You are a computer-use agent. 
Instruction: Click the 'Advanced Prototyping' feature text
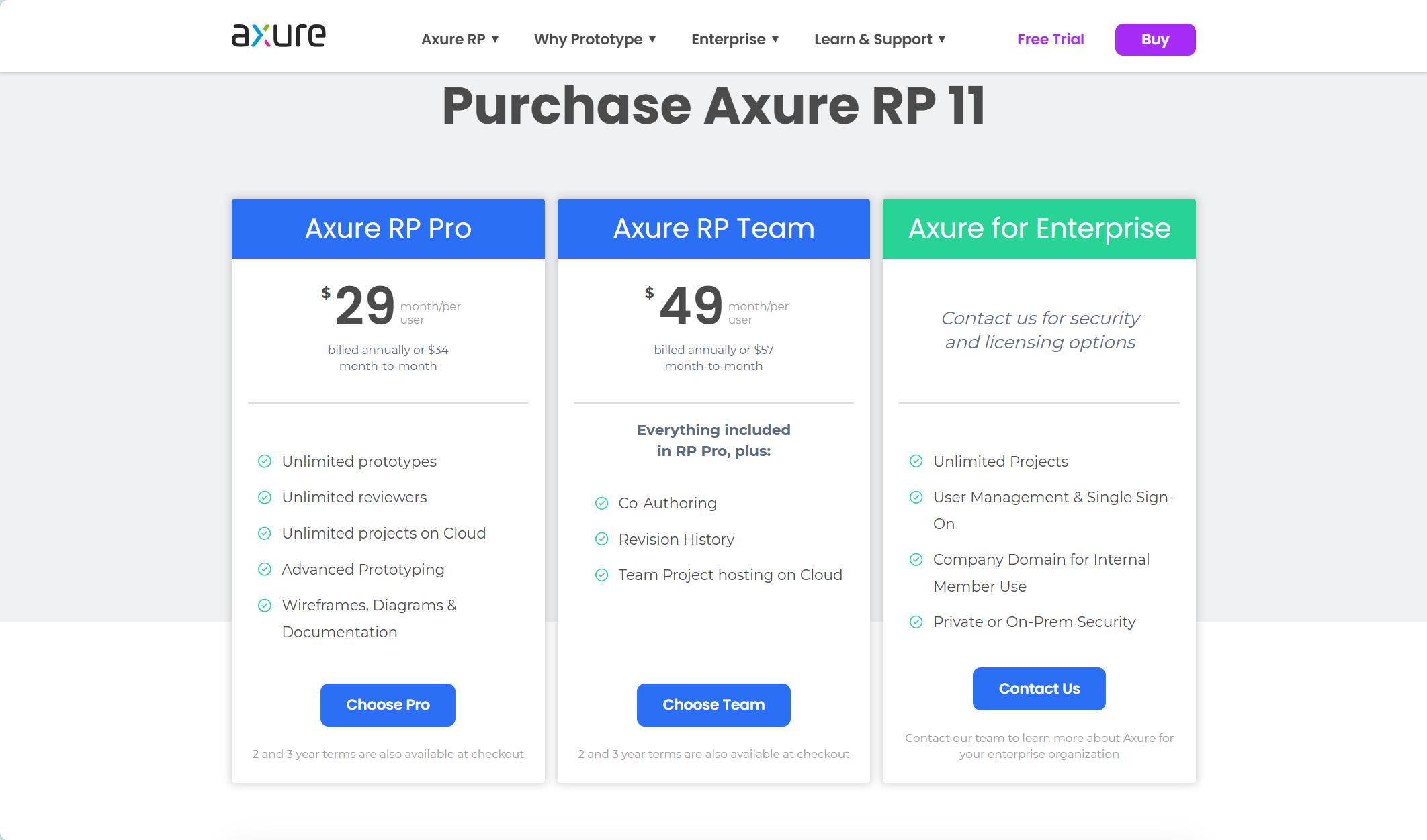(363, 569)
